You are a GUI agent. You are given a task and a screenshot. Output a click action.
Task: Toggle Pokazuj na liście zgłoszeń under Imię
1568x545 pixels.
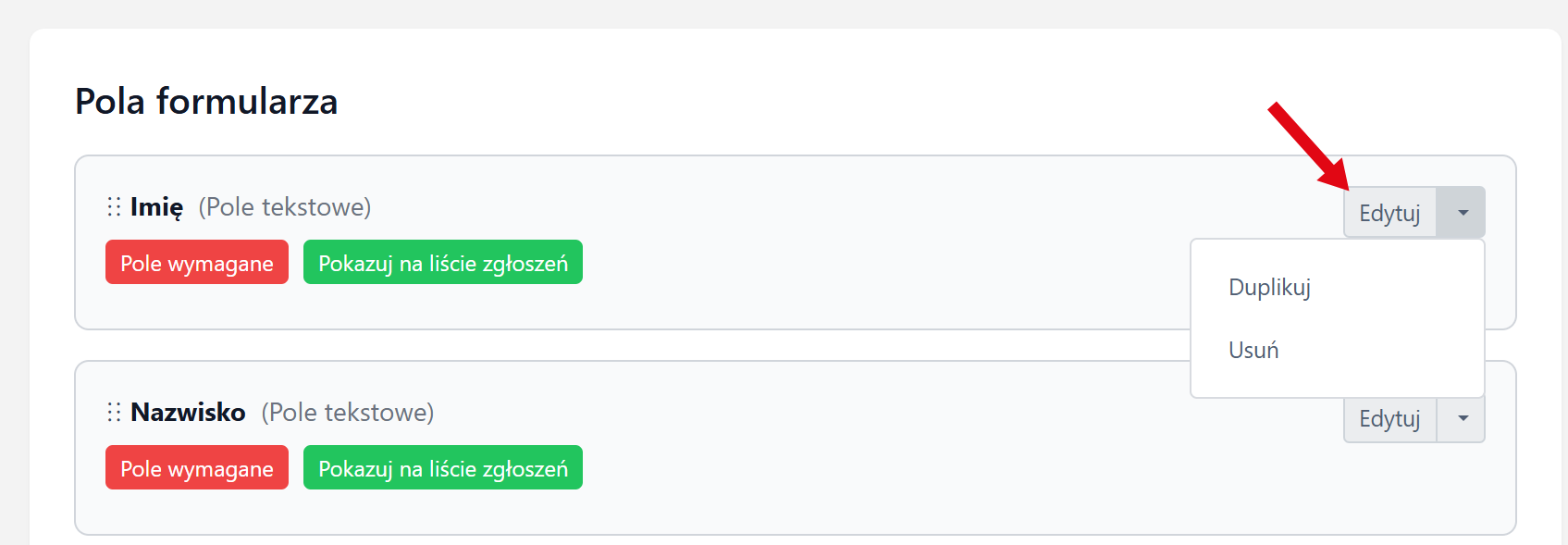[x=443, y=263]
